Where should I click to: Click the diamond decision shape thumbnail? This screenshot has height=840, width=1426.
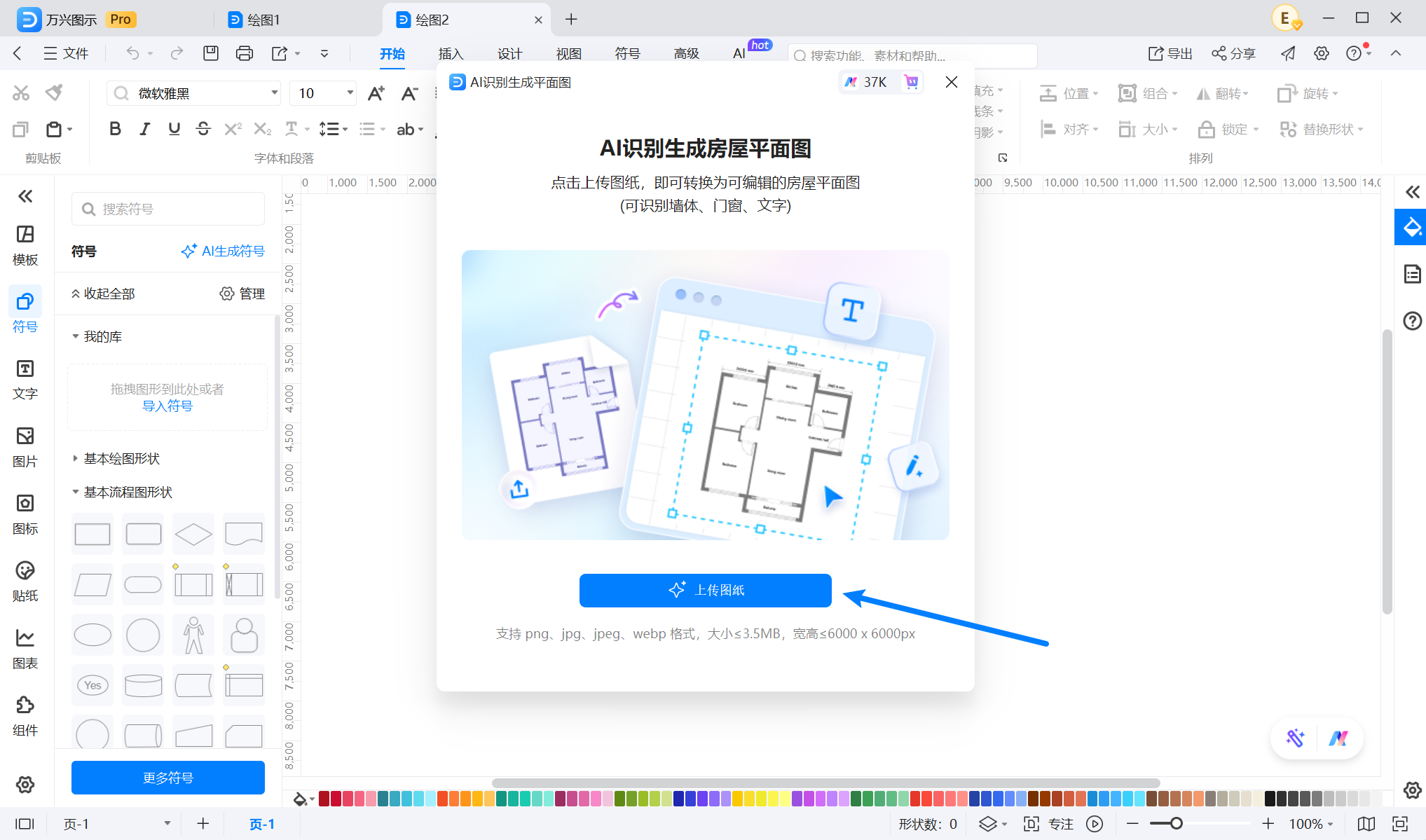point(193,534)
